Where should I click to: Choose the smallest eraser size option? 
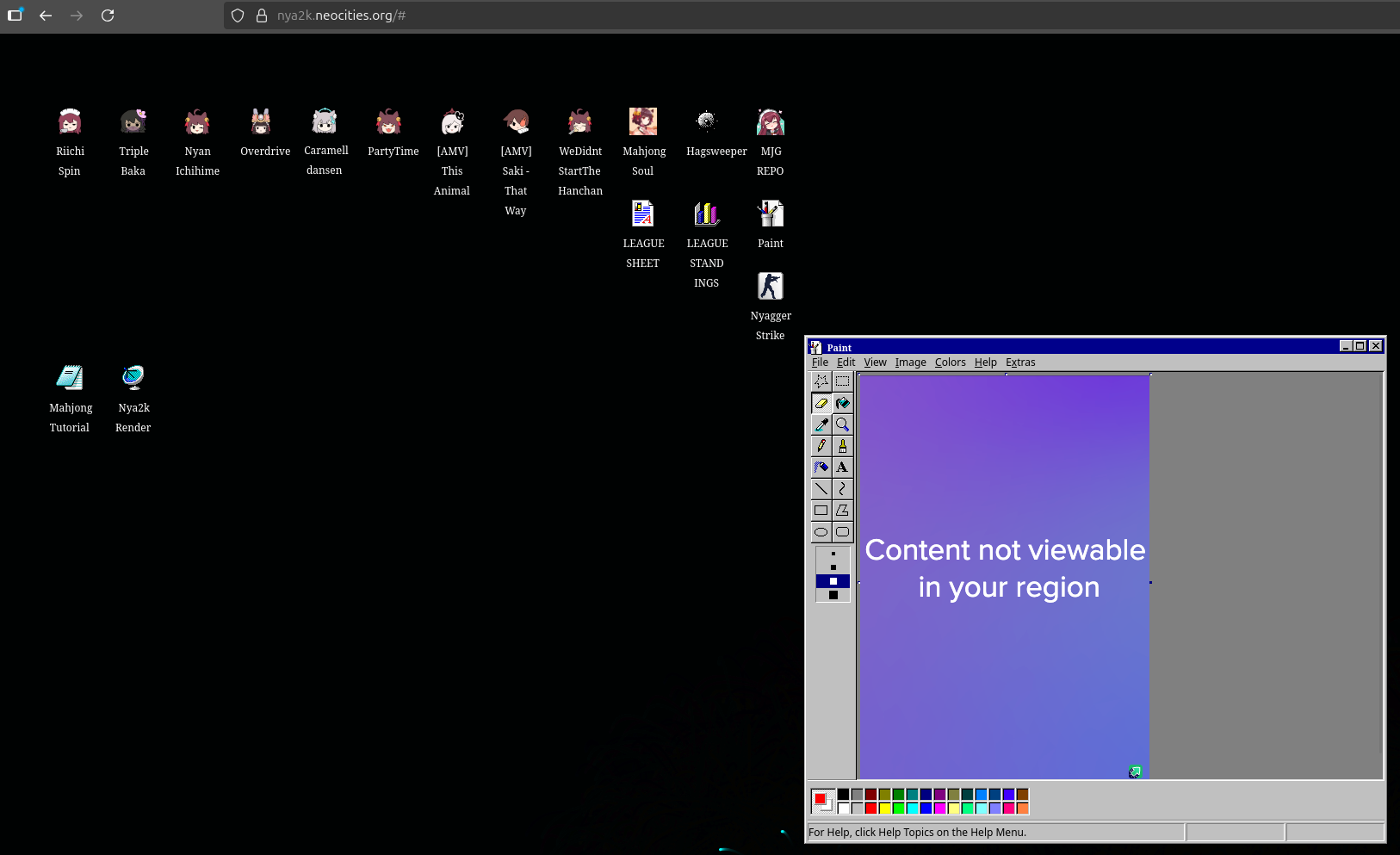833,554
